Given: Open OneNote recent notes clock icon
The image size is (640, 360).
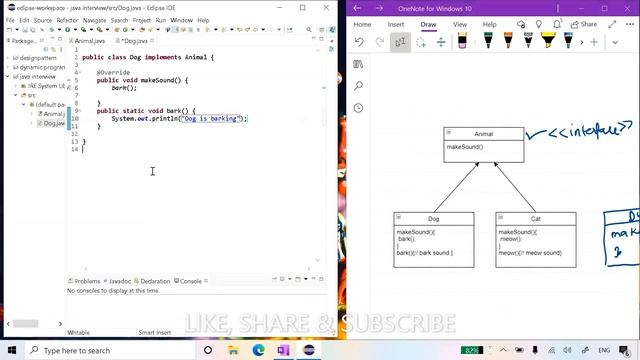Looking at the screenshot, I should tap(358, 108).
